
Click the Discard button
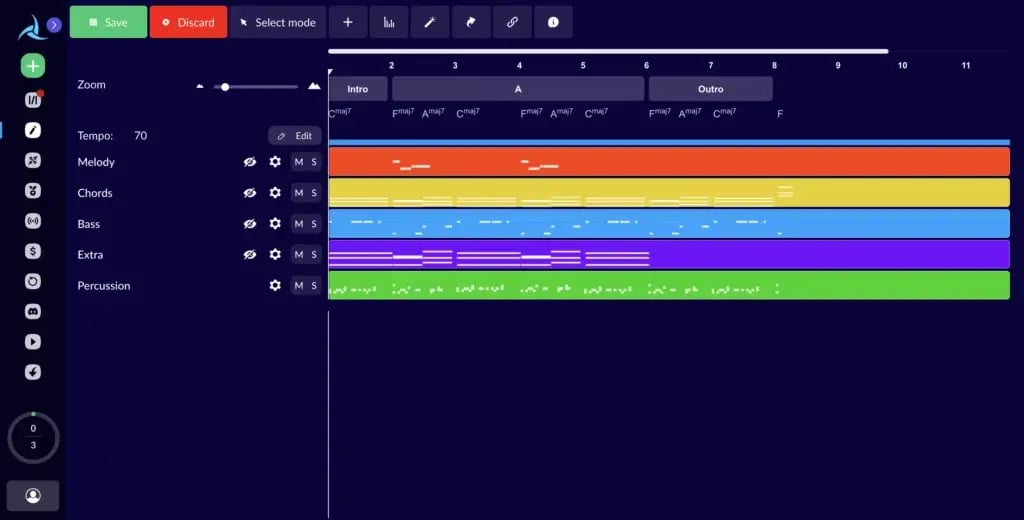188,22
